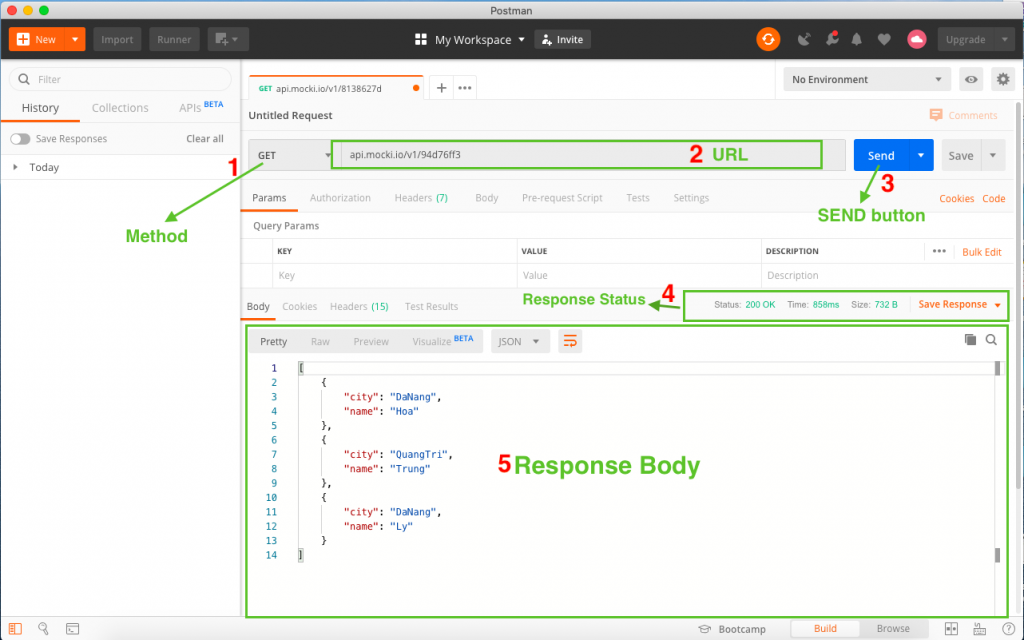Click the blue Send button
Image resolution: width=1024 pixels, height=640 pixels.
(x=881, y=155)
